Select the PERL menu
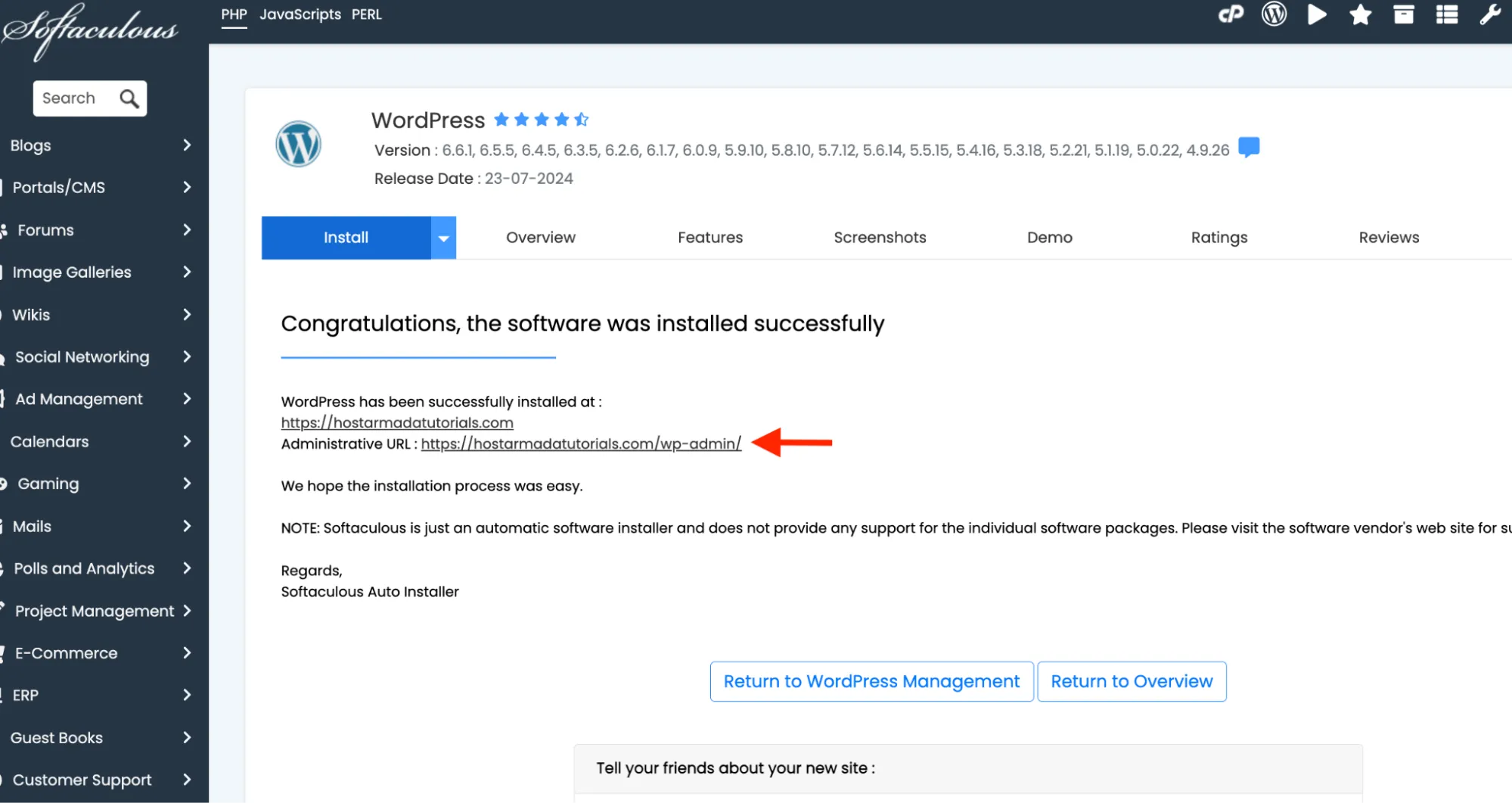Image resolution: width=1512 pixels, height=803 pixels. click(367, 14)
